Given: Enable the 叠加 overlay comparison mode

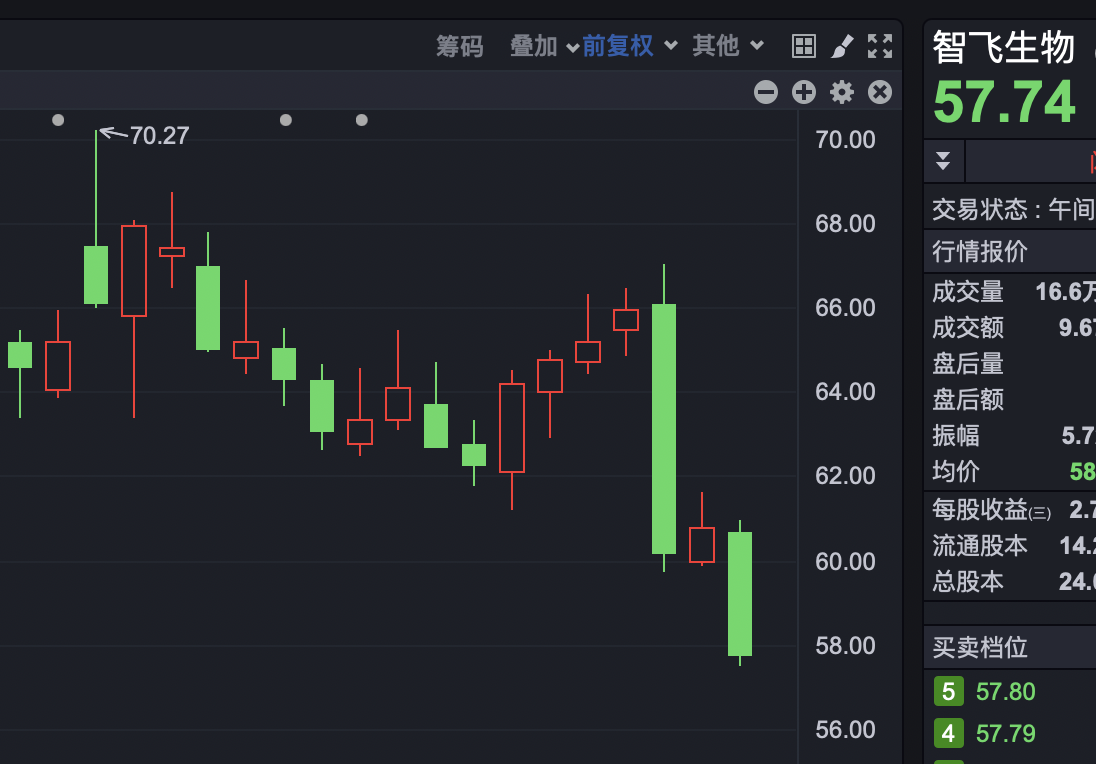Looking at the screenshot, I should [x=533, y=45].
